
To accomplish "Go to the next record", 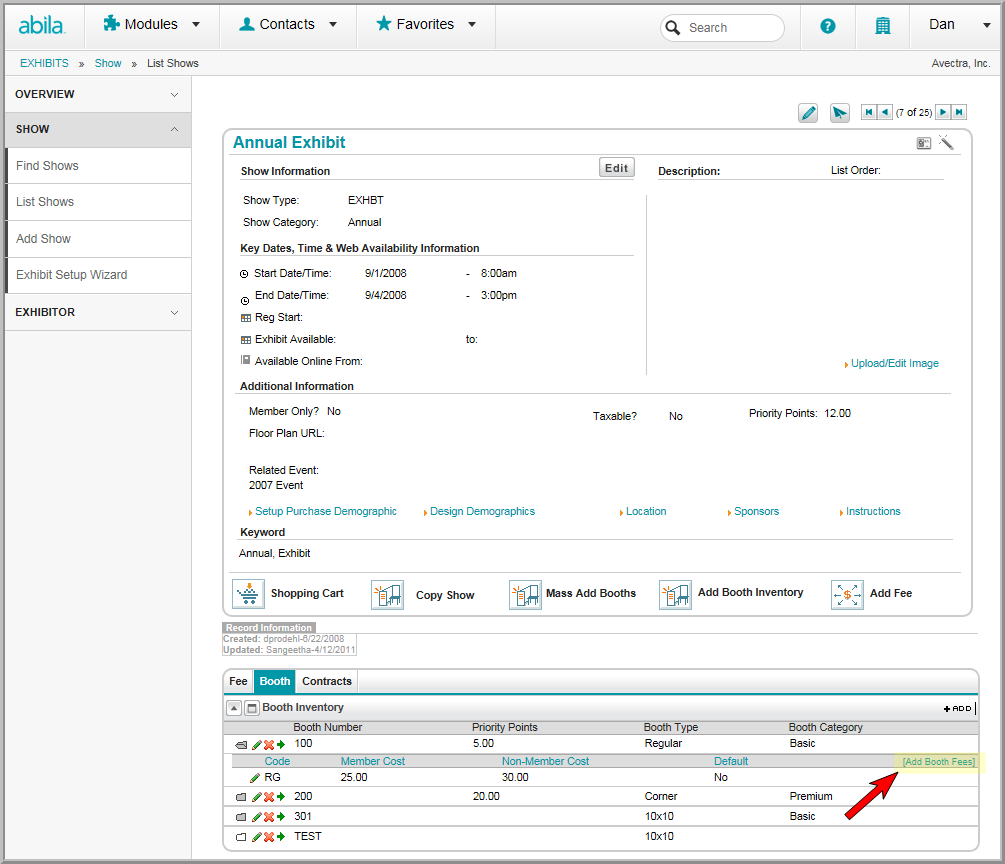I will click(943, 112).
